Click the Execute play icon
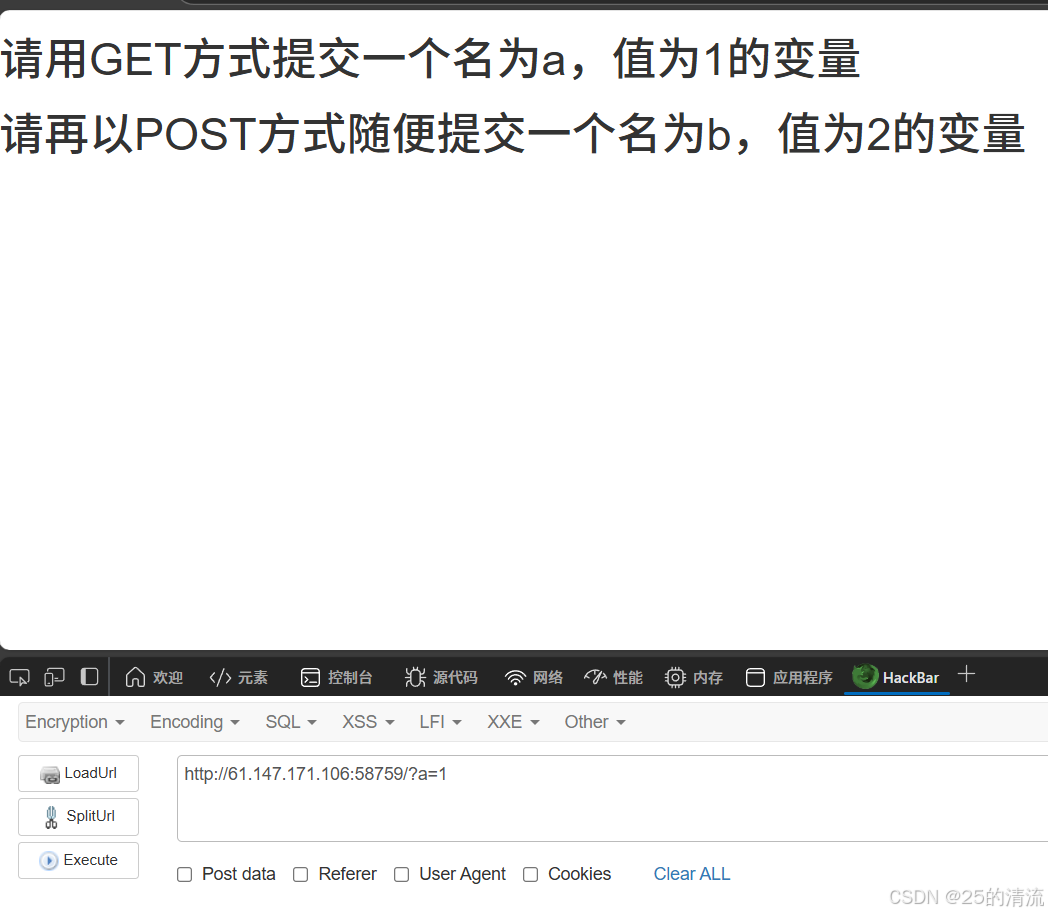1048x915 pixels. (48, 860)
